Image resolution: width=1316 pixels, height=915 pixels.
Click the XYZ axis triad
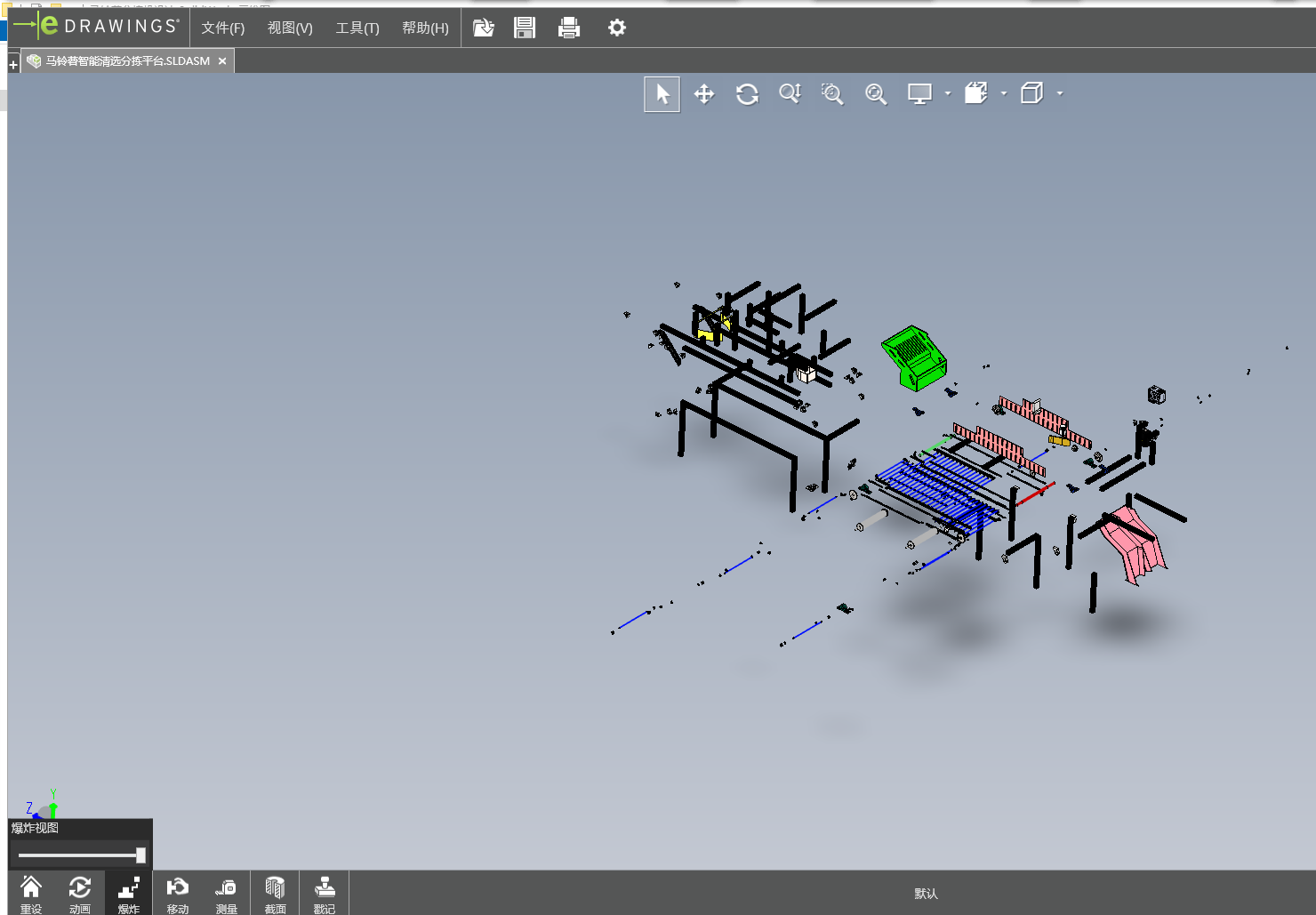tap(41, 805)
